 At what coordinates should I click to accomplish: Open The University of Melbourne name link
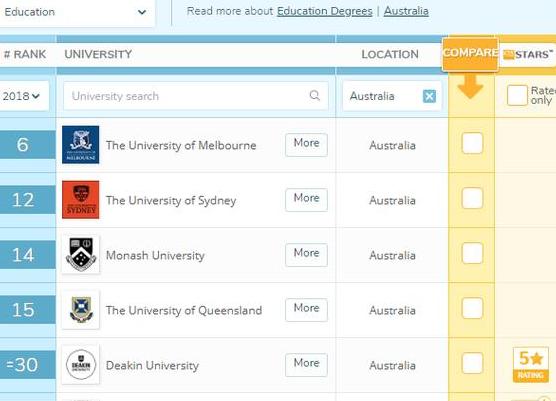[181, 145]
